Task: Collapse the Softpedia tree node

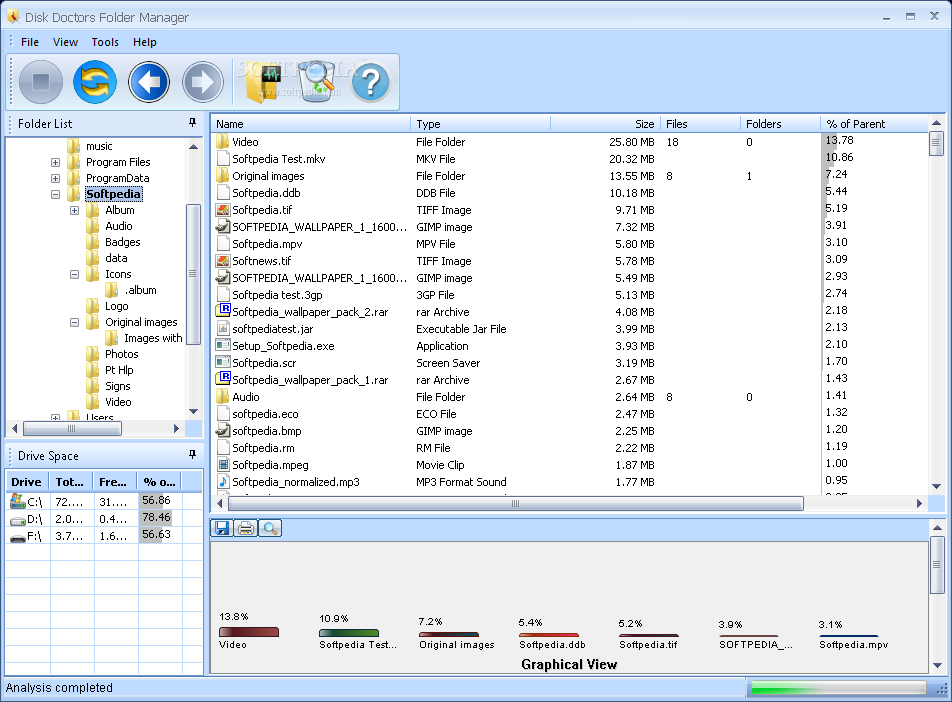Action: tap(55, 194)
